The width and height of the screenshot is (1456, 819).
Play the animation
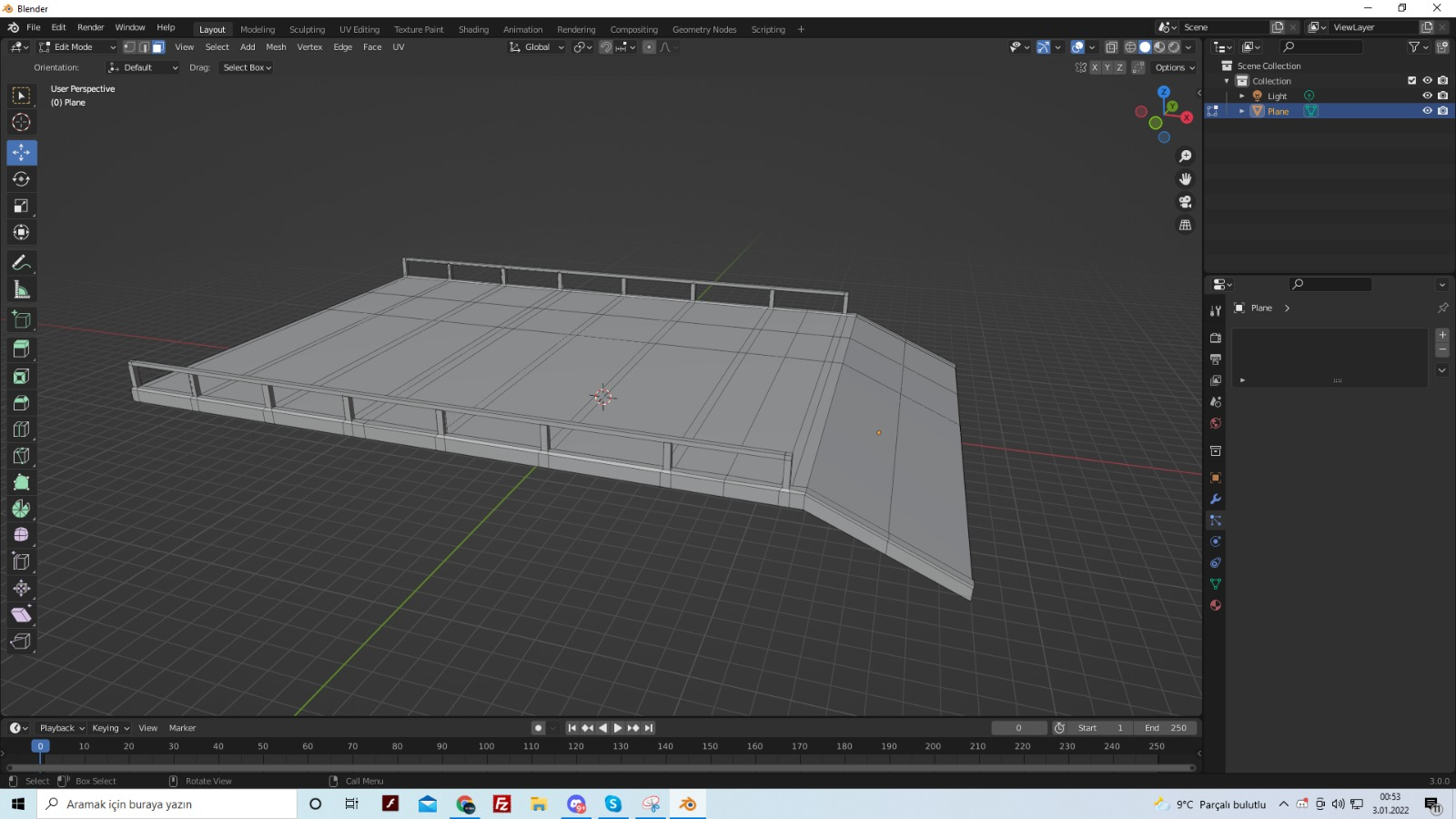pos(618,728)
